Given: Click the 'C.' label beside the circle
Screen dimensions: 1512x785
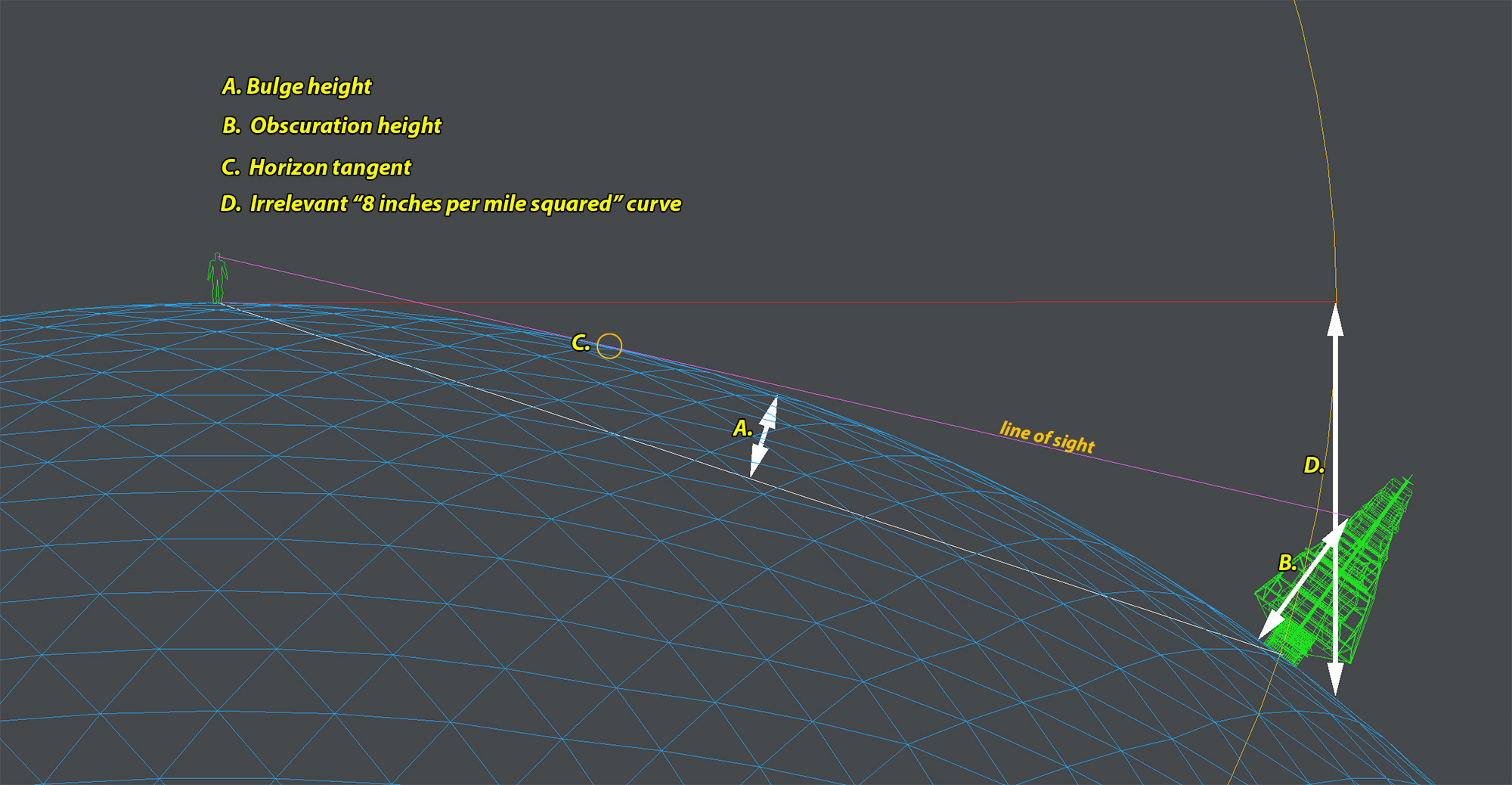Looking at the screenshot, I should tap(580, 343).
